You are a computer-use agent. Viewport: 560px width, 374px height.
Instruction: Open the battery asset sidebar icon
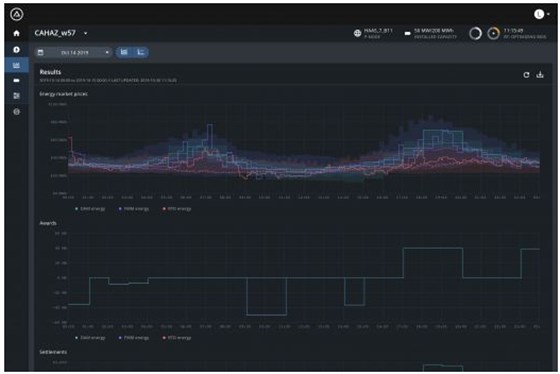click(x=16, y=80)
